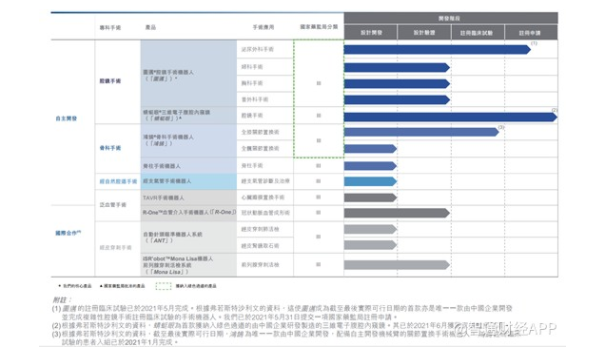The width and height of the screenshot is (600, 360).
Task: Click the 設計開發 stage header
Action: (371, 33)
